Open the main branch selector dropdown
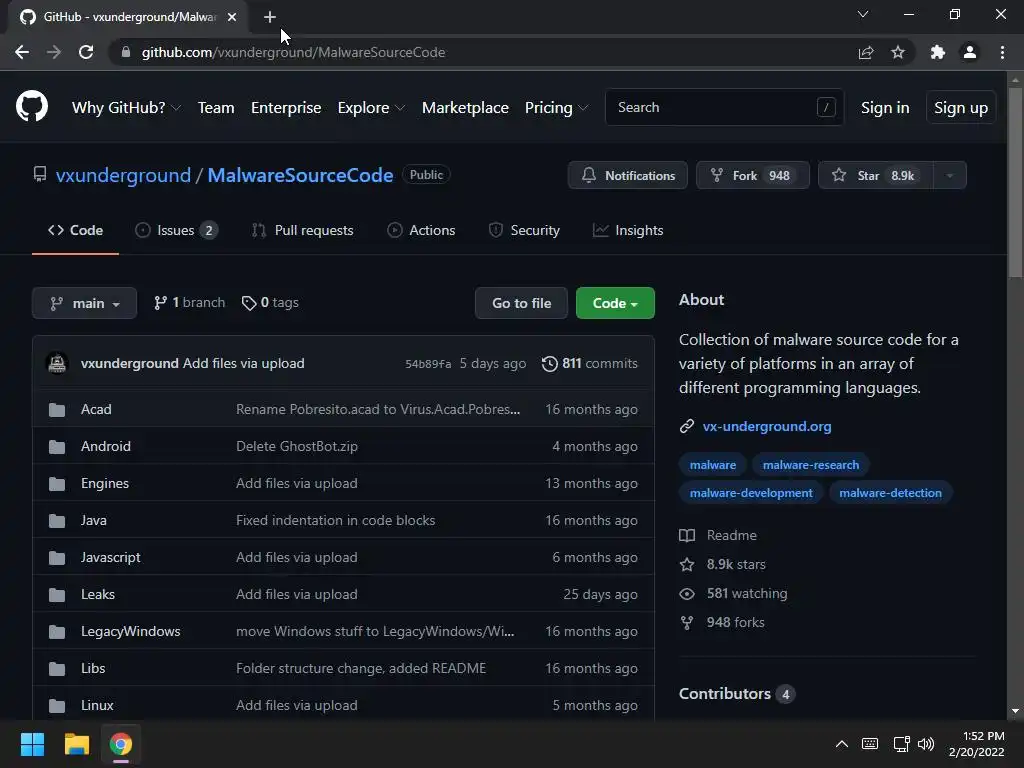 (84, 303)
